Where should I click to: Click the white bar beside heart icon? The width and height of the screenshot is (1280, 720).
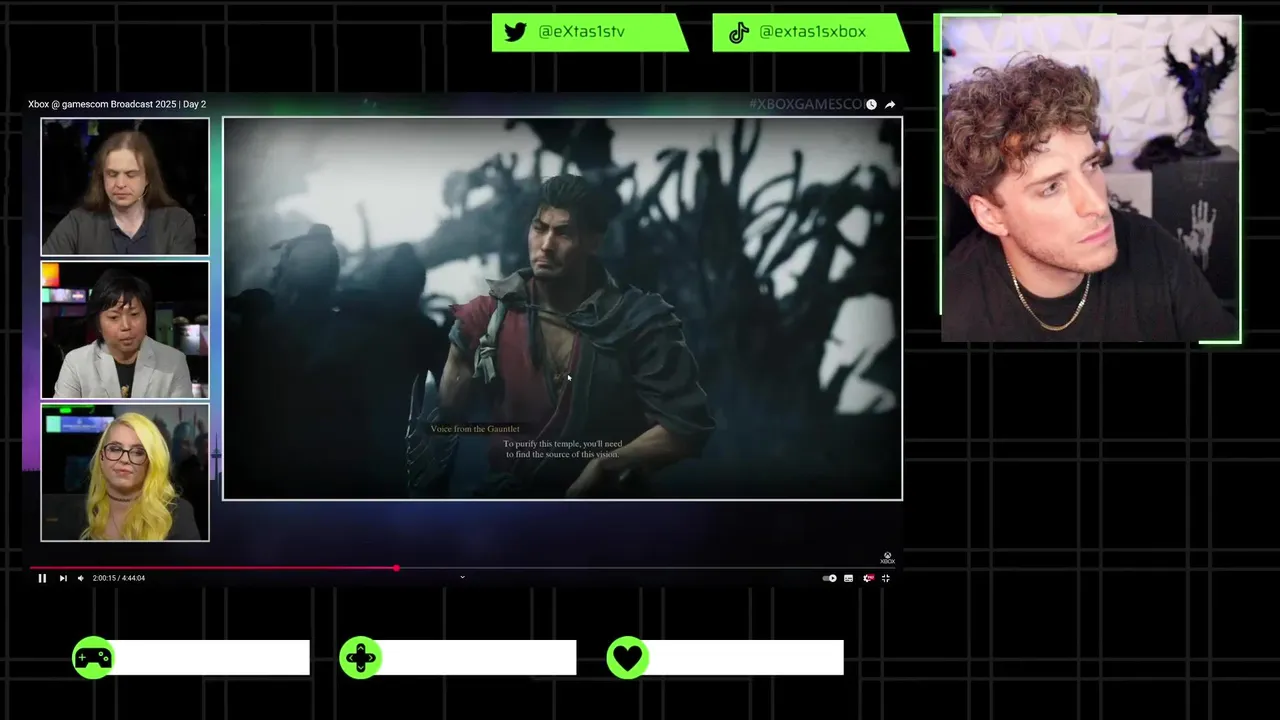point(746,658)
